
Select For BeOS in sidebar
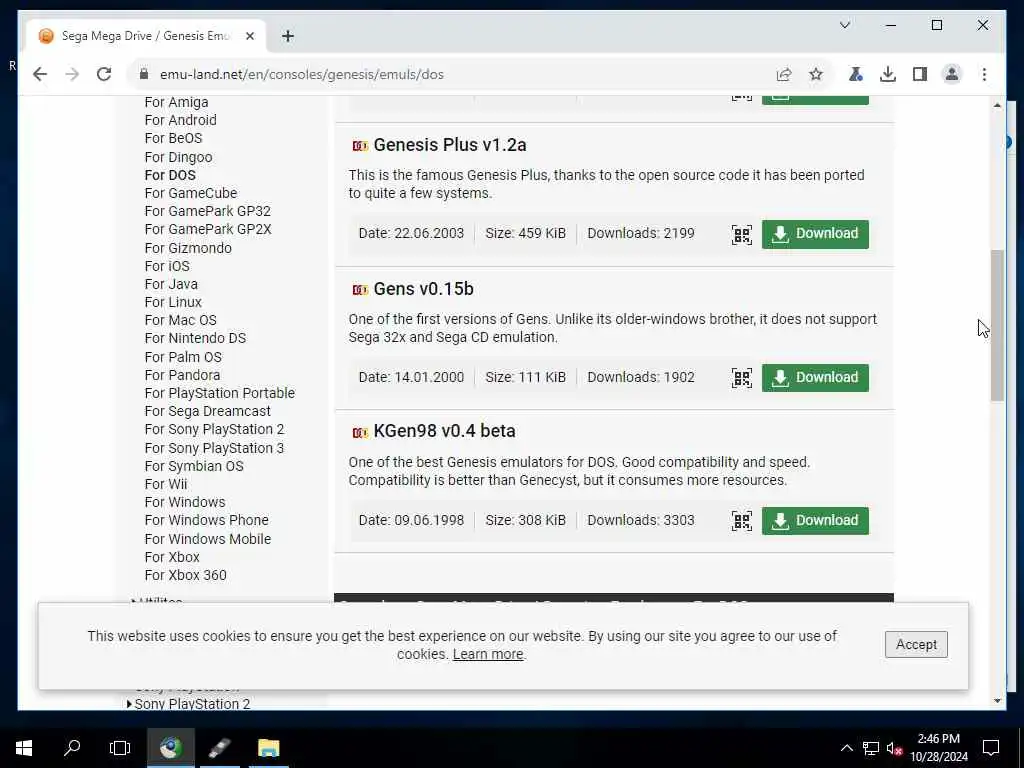[173, 138]
